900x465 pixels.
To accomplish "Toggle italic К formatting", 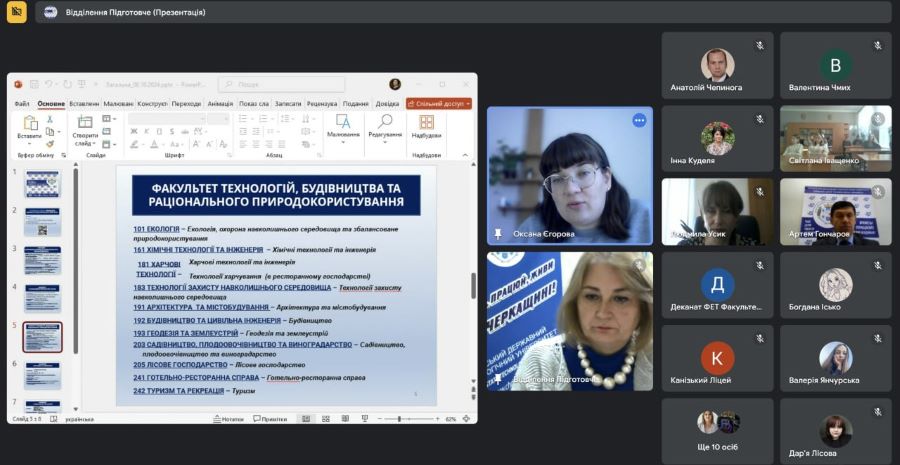I will point(146,131).
